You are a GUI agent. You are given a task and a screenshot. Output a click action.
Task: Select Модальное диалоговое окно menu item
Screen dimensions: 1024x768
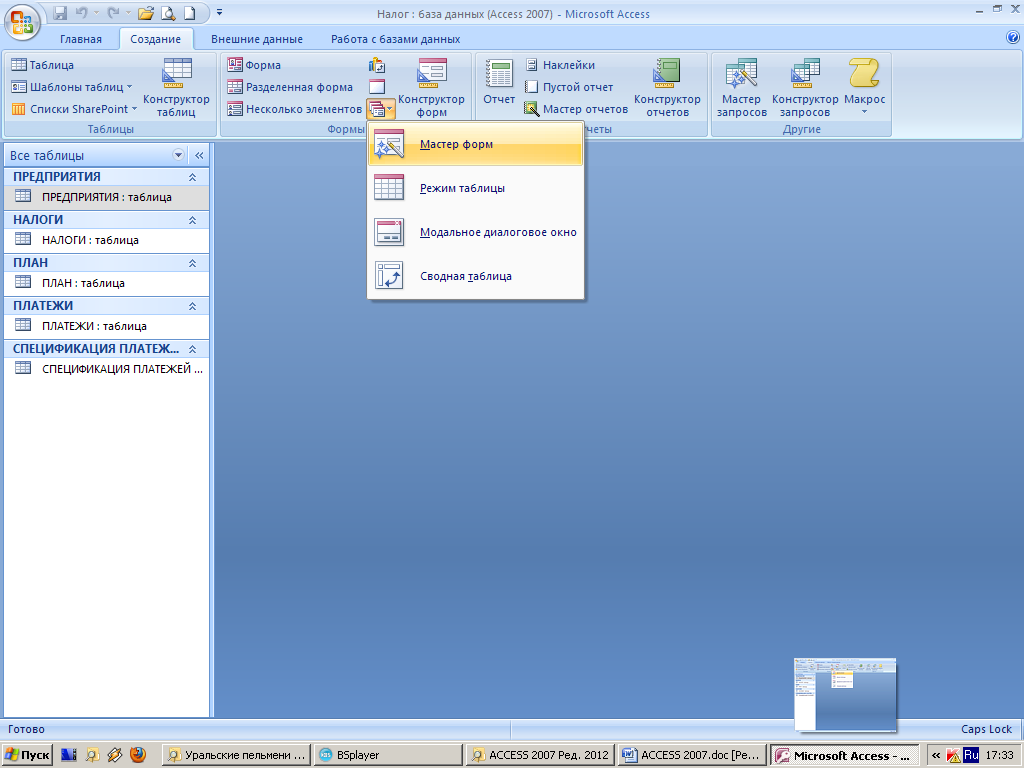(x=475, y=232)
